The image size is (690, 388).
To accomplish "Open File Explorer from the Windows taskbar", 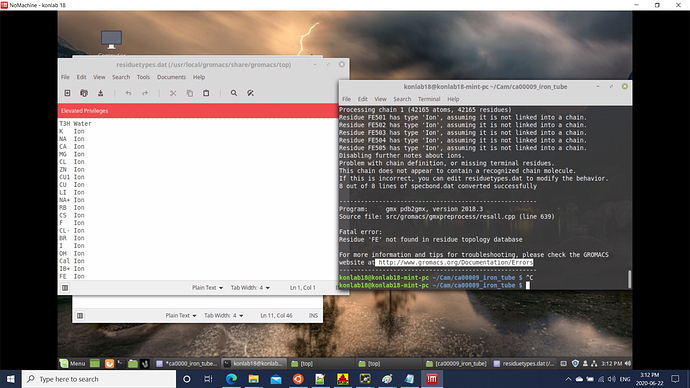I will (x=253, y=379).
